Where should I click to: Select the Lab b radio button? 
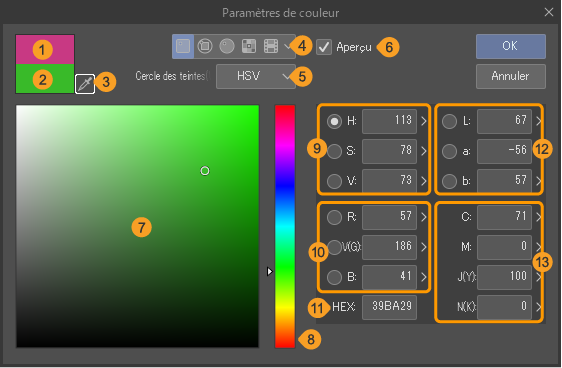[x=449, y=181]
